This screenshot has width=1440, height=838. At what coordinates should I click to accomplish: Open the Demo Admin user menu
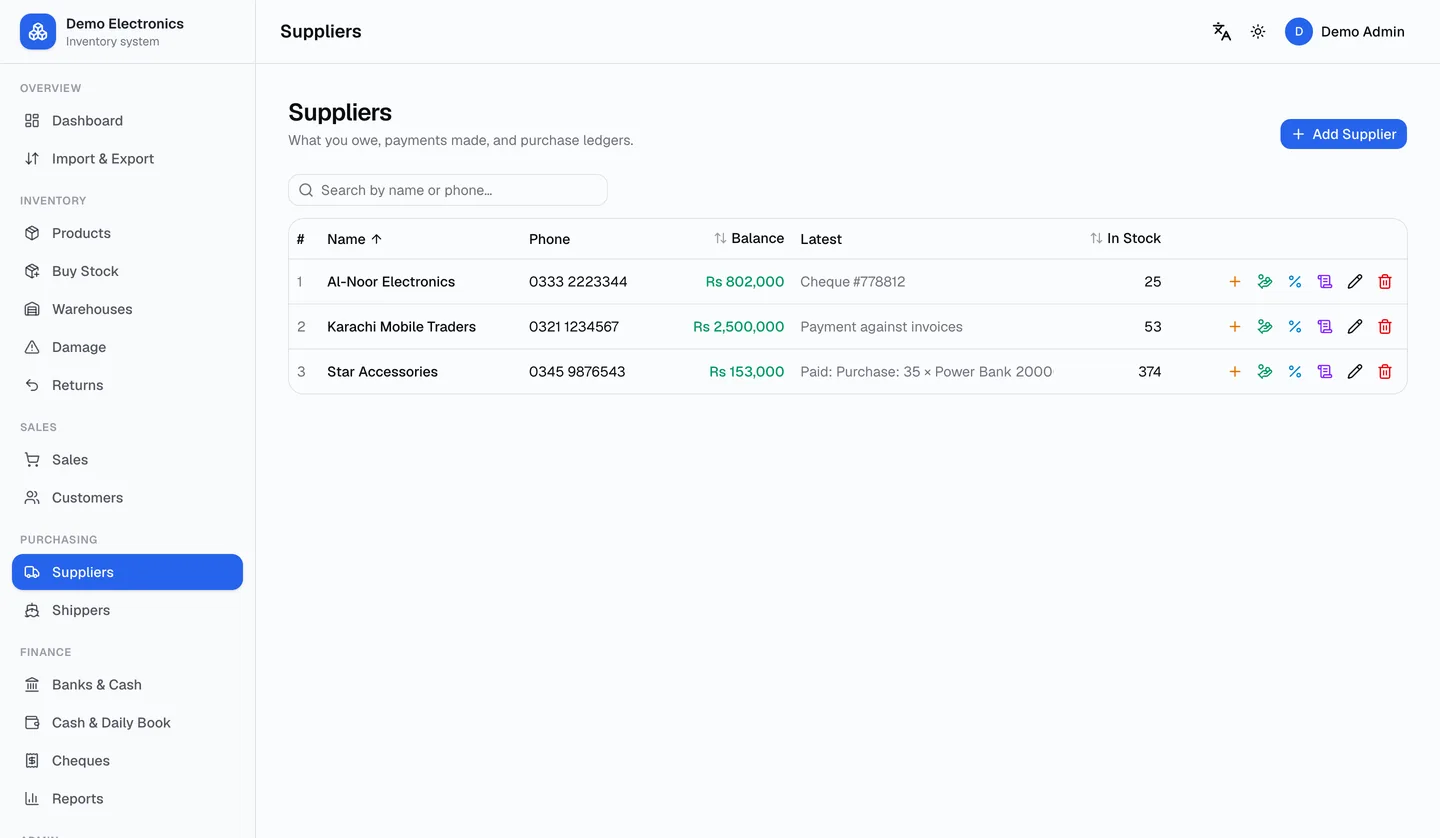(x=1345, y=32)
